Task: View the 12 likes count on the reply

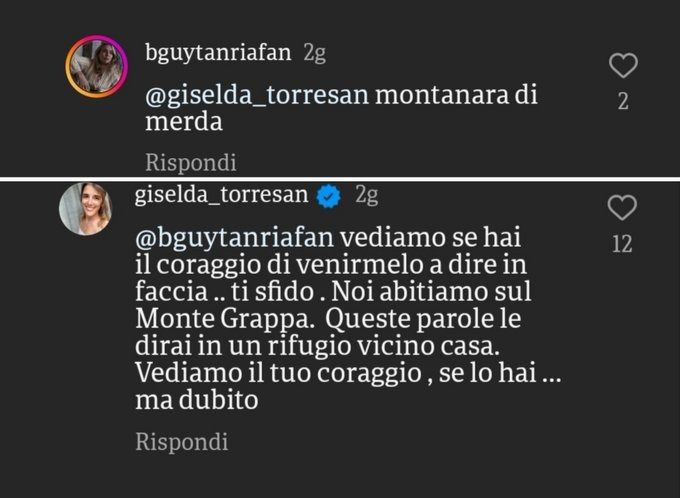Action: pos(622,243)
